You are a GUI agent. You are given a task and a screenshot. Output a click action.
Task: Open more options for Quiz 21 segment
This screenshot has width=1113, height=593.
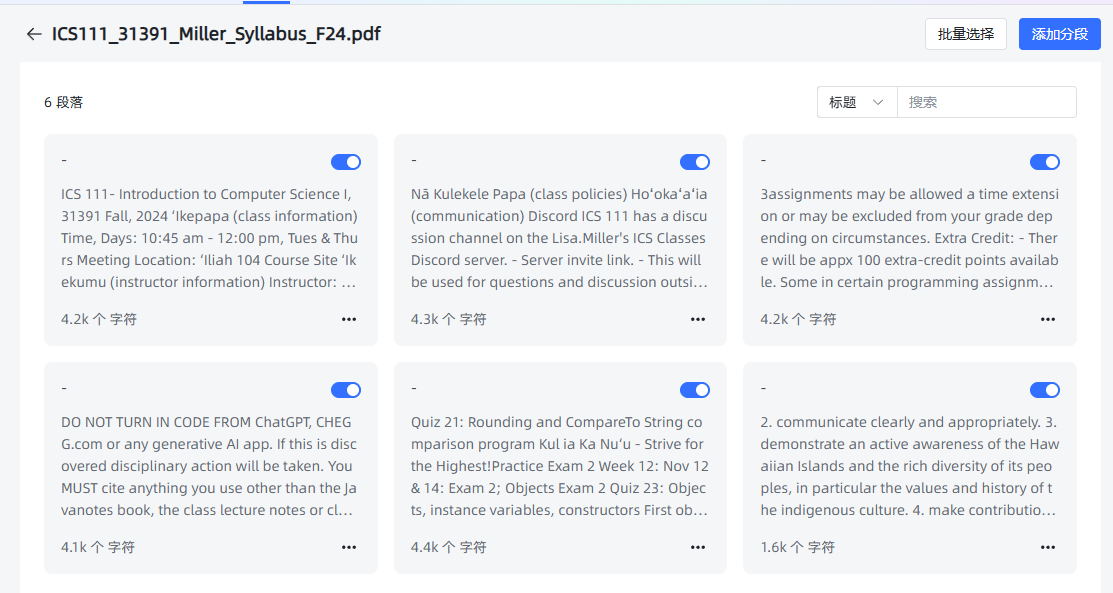click(x=698, y=547)
